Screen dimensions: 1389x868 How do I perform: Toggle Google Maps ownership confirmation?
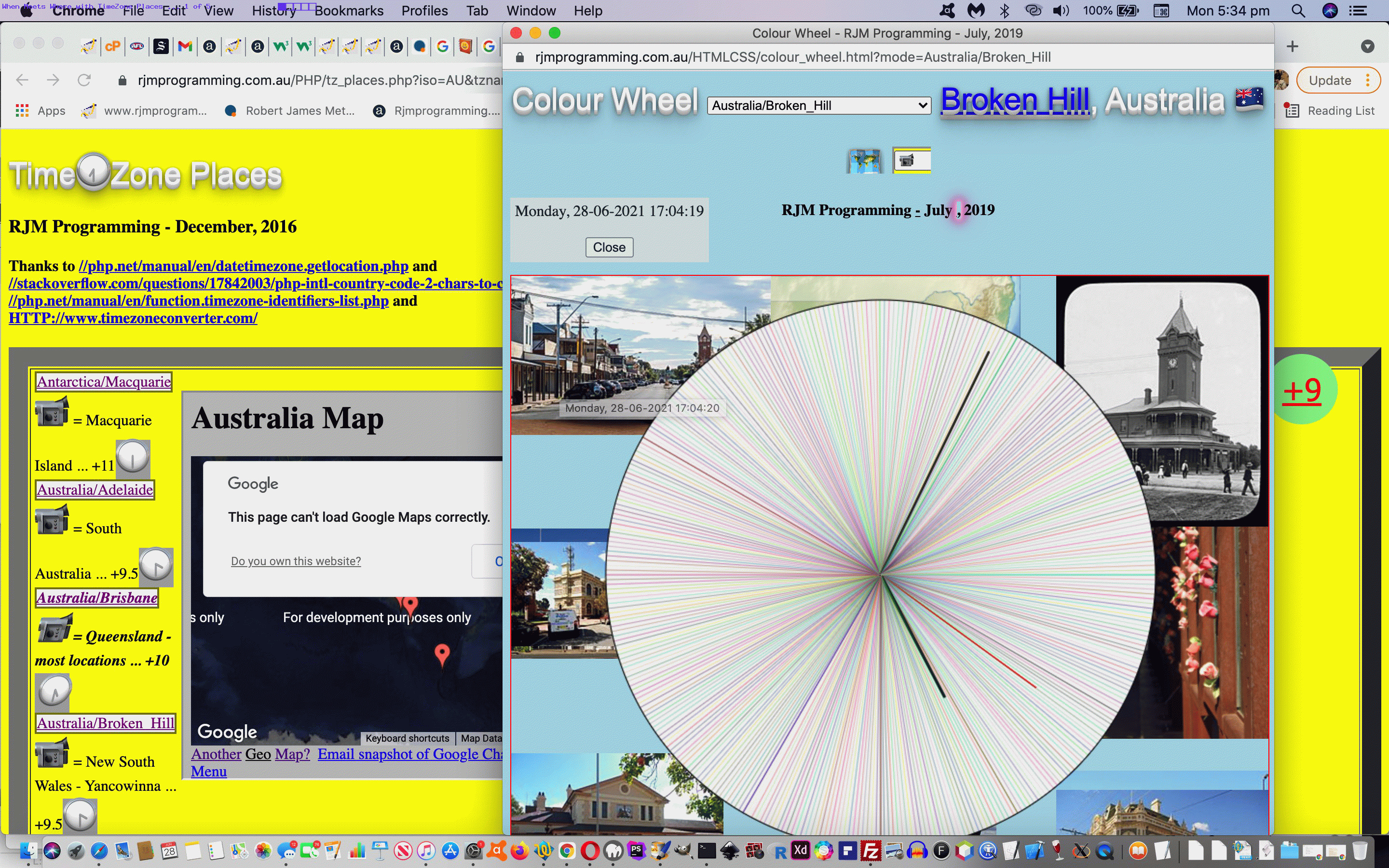pos(296,561)
